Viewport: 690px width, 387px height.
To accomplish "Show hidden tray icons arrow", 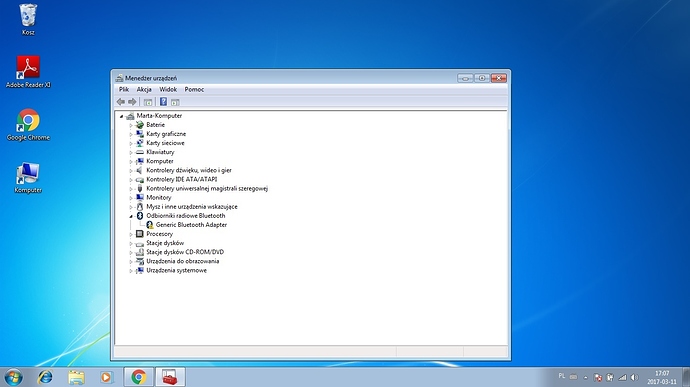I will [585, 377].
